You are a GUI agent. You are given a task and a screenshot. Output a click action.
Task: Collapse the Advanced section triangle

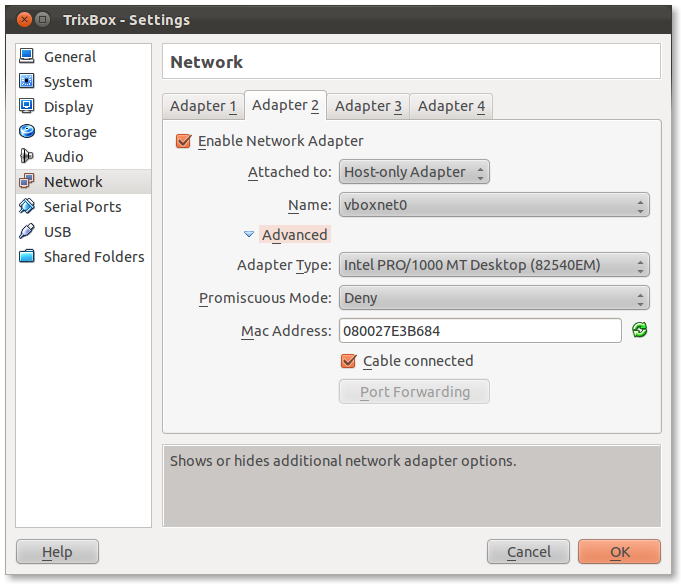249,234
